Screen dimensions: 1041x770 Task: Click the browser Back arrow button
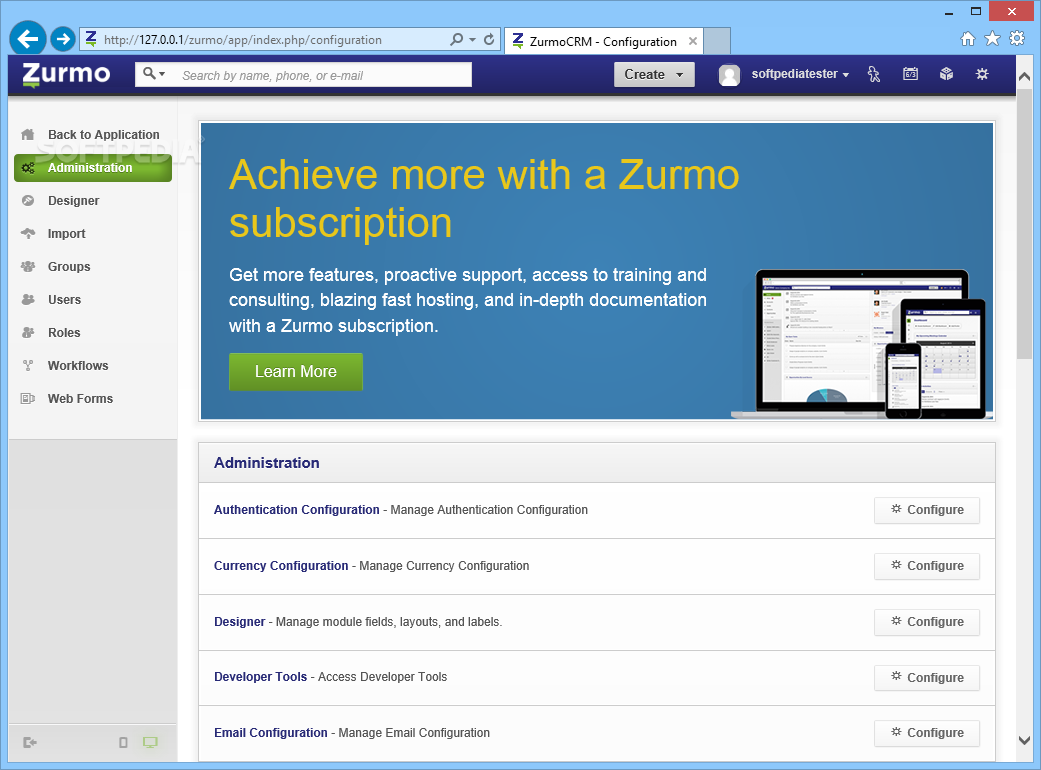click(x=28, y=39)
